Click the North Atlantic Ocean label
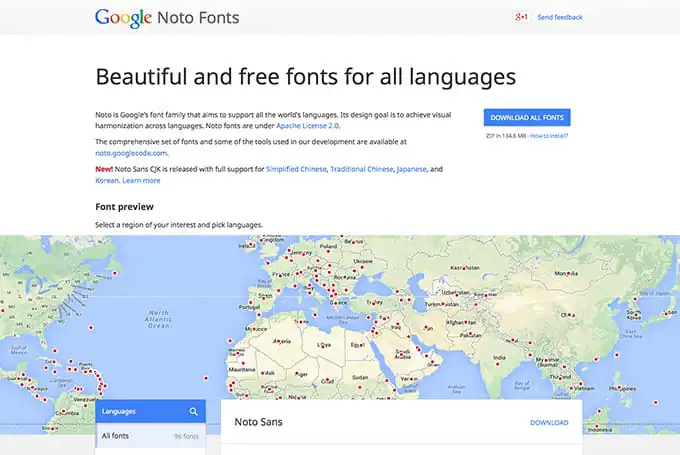This screenshot has width=680, height=455. [158, 319]
